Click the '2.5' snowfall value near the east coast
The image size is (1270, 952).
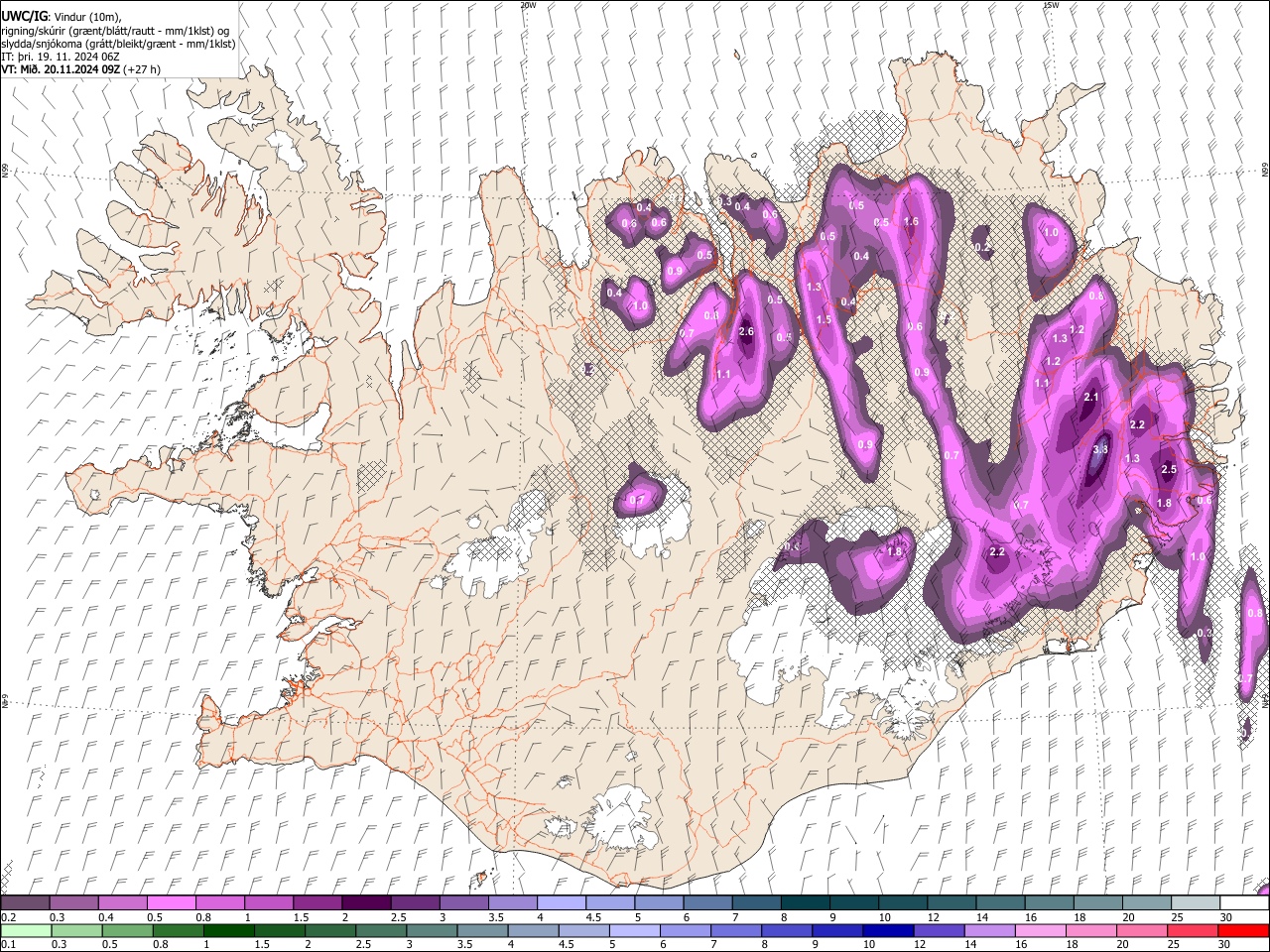(1169, 469)
